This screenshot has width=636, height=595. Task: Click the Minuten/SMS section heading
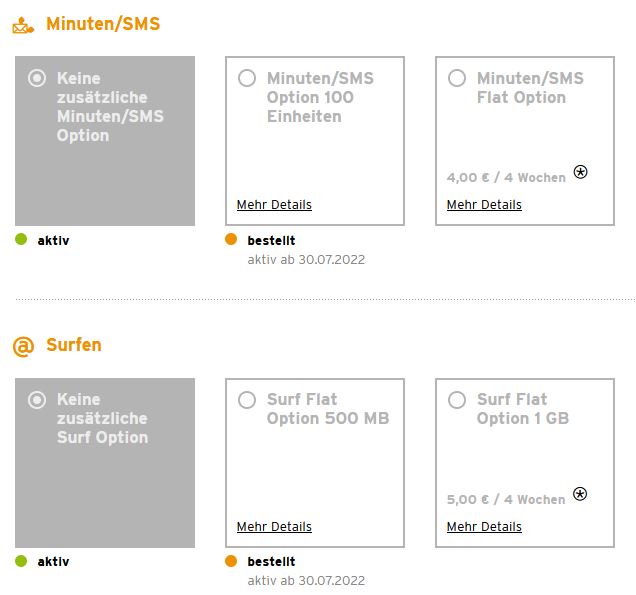[103, 24]
